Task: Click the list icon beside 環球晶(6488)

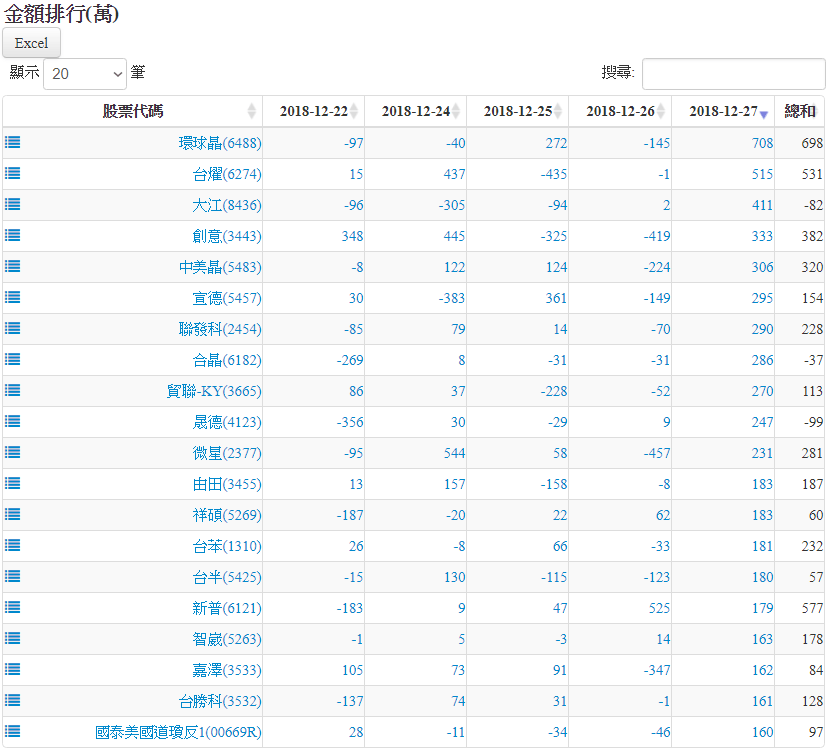Action: point(12,143)
